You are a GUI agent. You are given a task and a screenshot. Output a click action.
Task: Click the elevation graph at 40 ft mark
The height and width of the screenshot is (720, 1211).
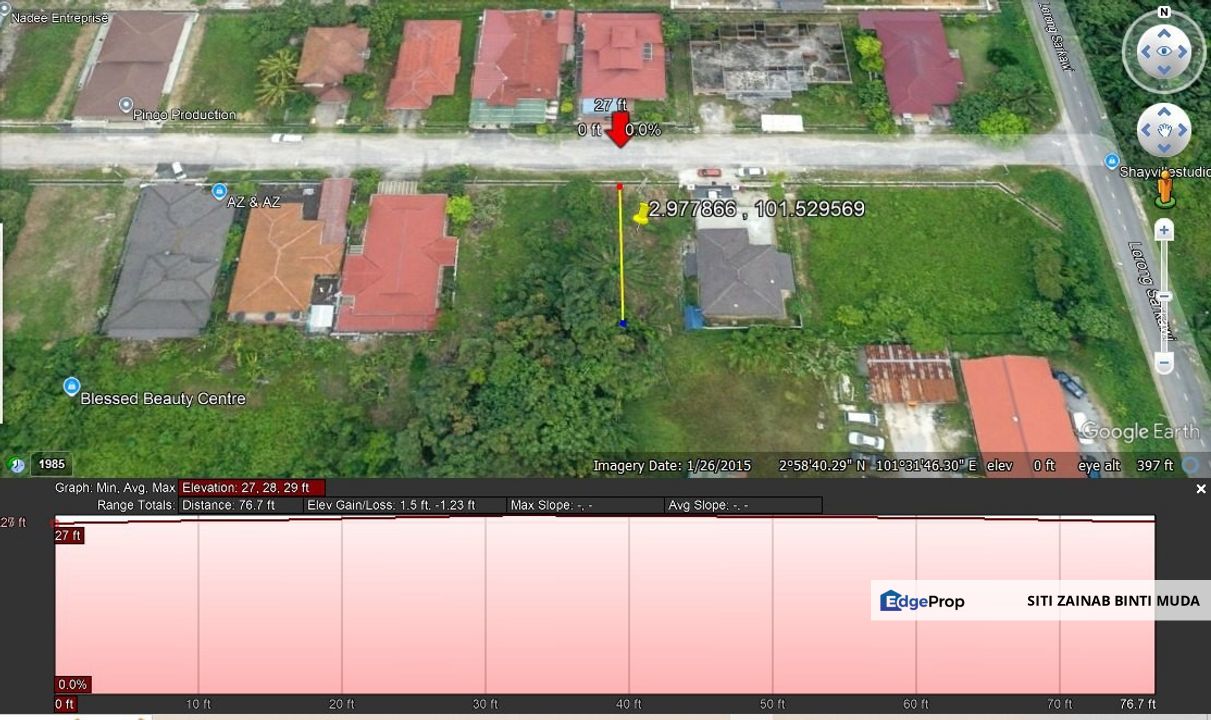(629, 605)
